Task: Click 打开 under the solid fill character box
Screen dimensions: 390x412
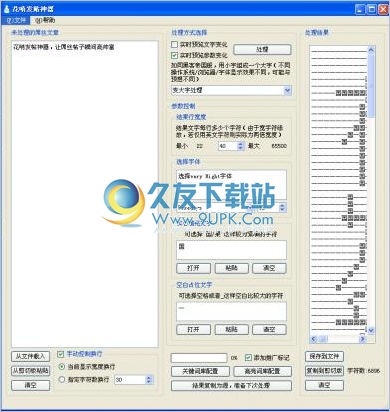Action: click(193, 268)
